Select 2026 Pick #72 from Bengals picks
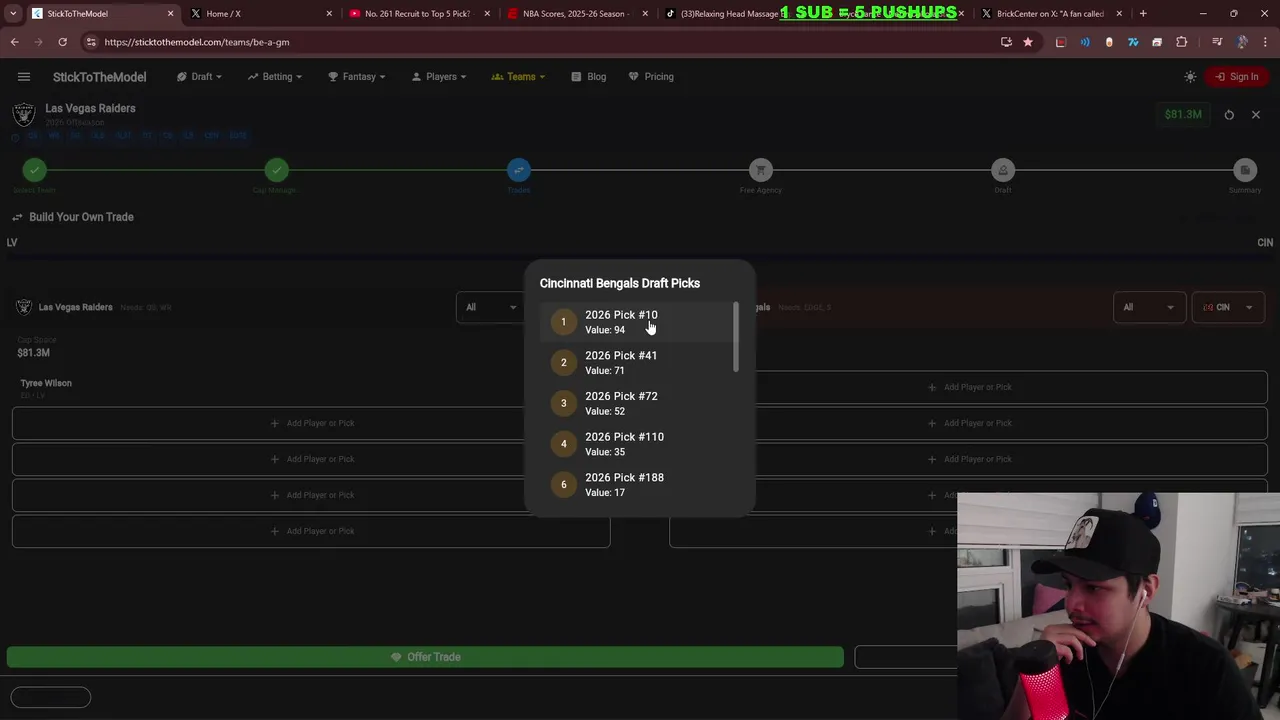The image size is (1280, 720). pyautogui.click(x=639, y=403)
